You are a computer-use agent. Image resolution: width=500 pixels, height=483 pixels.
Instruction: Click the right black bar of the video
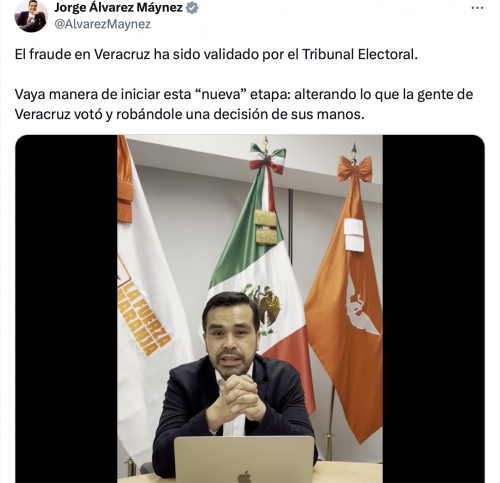(433, 309)
